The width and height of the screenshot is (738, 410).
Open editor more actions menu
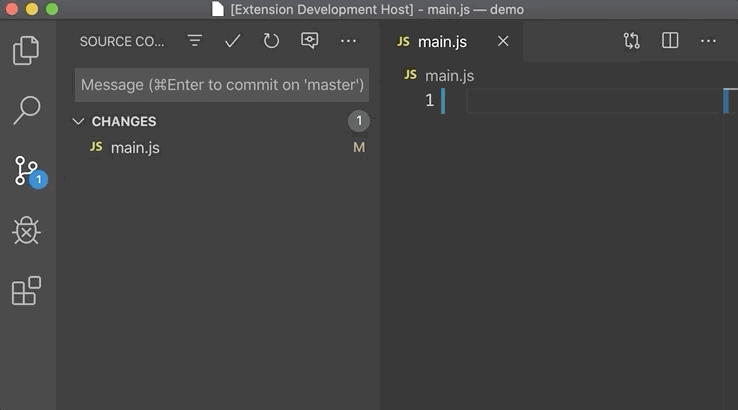pyautogui.click(x=708, y=41)
